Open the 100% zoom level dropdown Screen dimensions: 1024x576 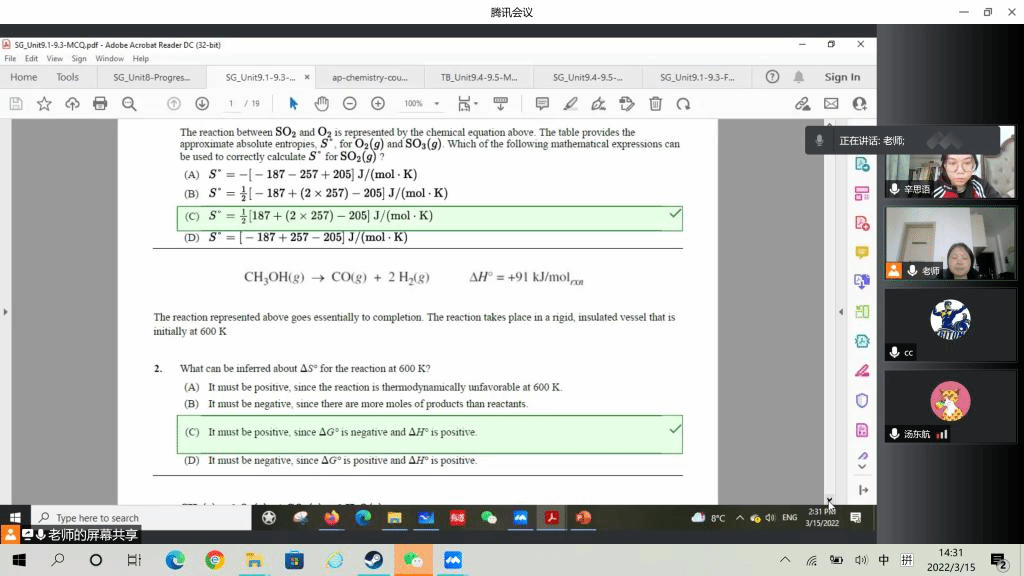point(421,104)
